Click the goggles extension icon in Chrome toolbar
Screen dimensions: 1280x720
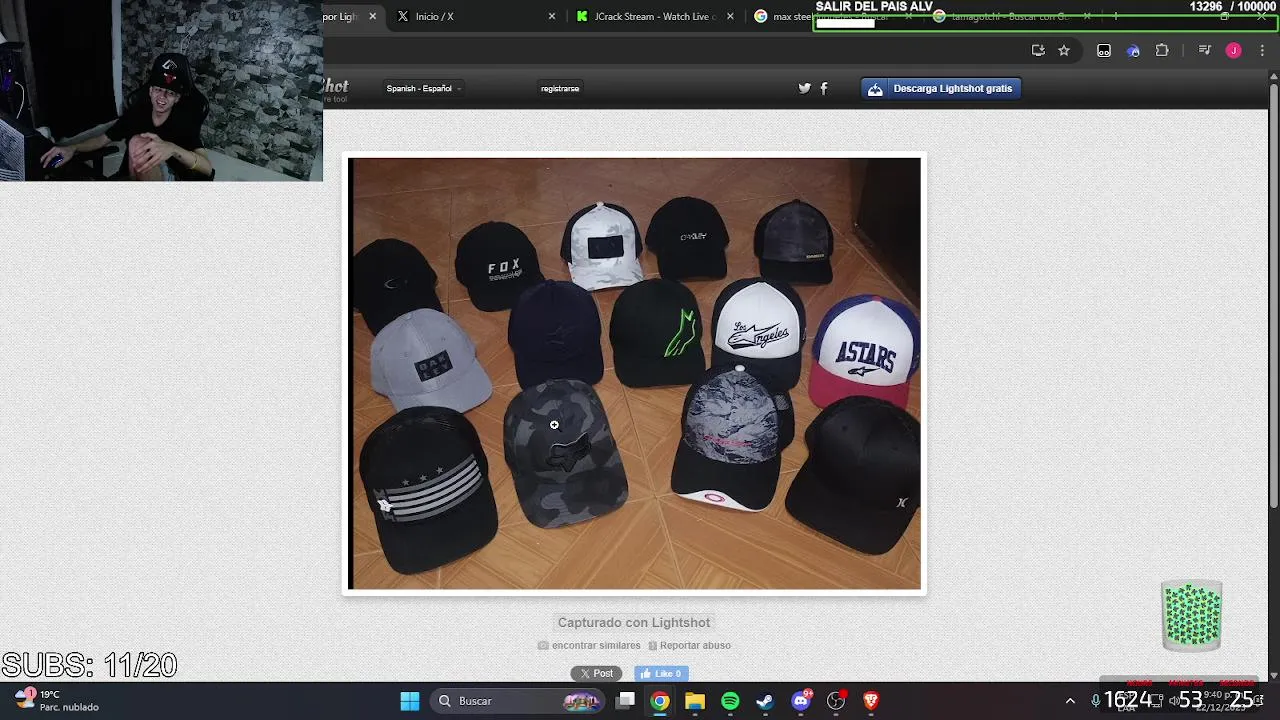[x=1104, y=50]
